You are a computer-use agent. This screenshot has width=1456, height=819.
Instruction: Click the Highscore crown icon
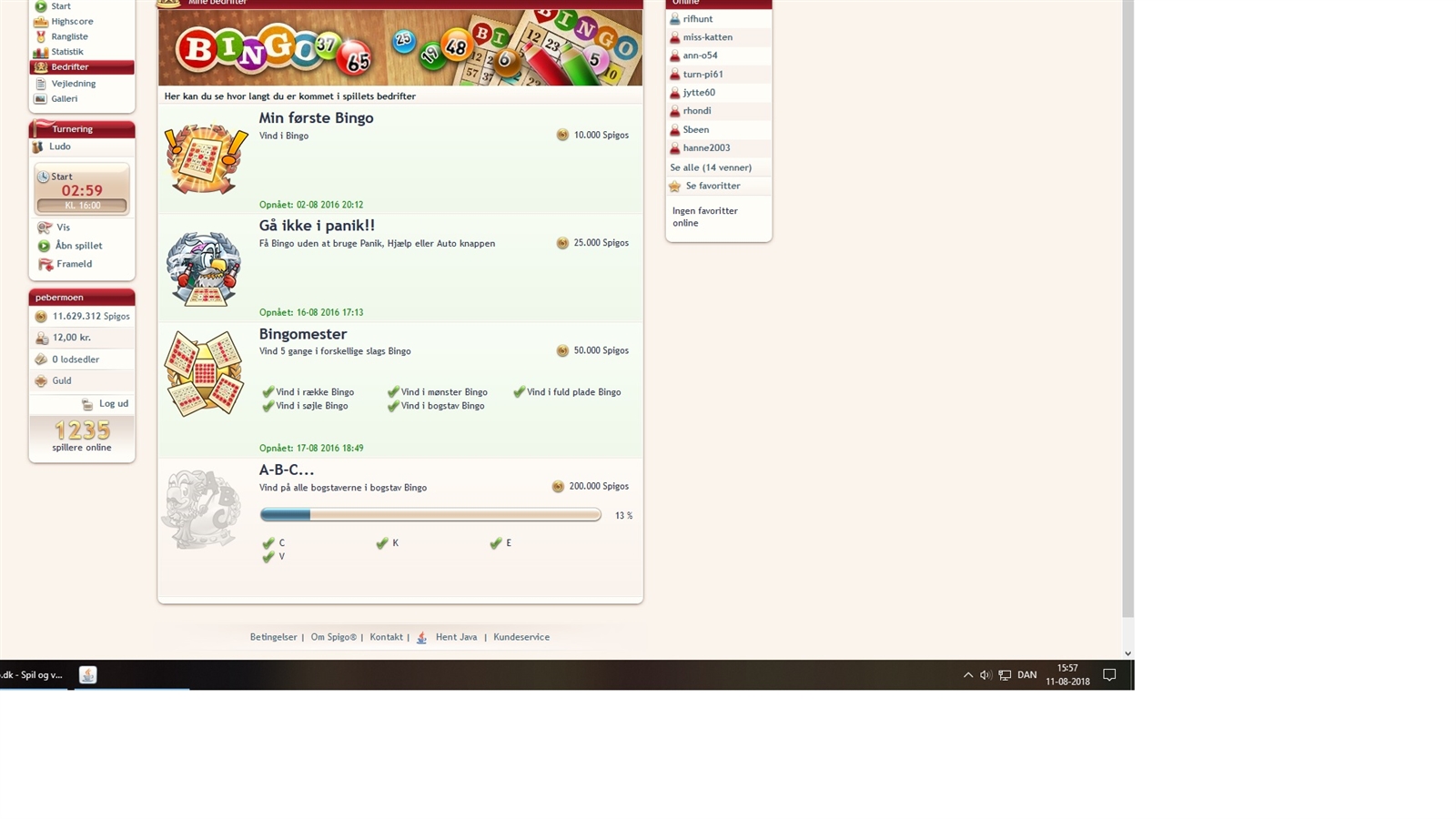click(x=40, y=21)
